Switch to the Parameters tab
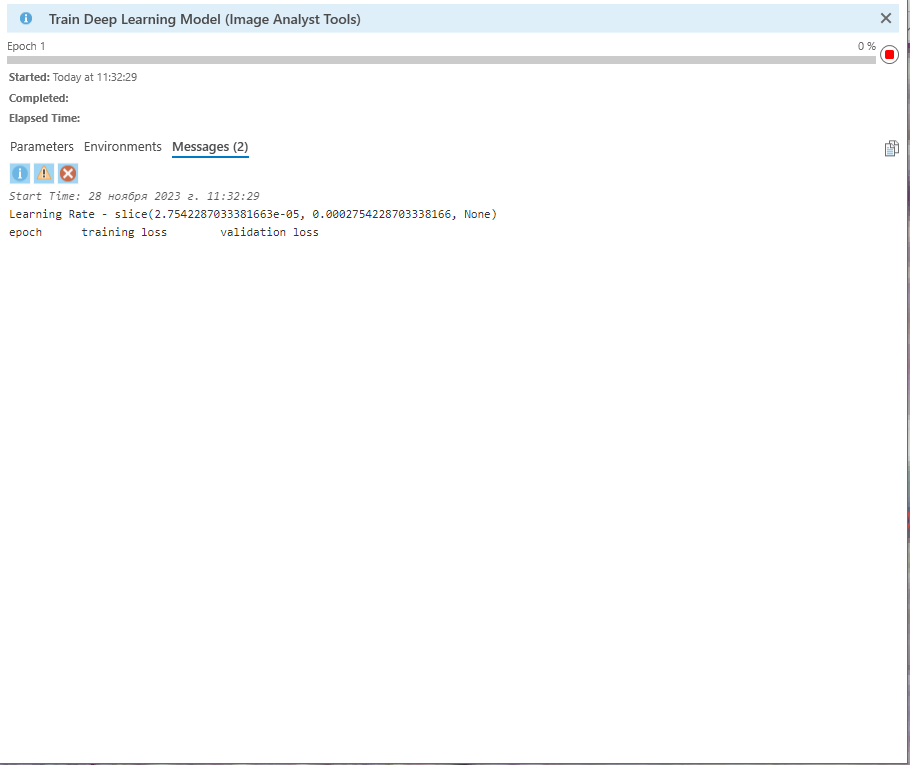Screen dimensions: 910x765 click(x=41, y=146)
